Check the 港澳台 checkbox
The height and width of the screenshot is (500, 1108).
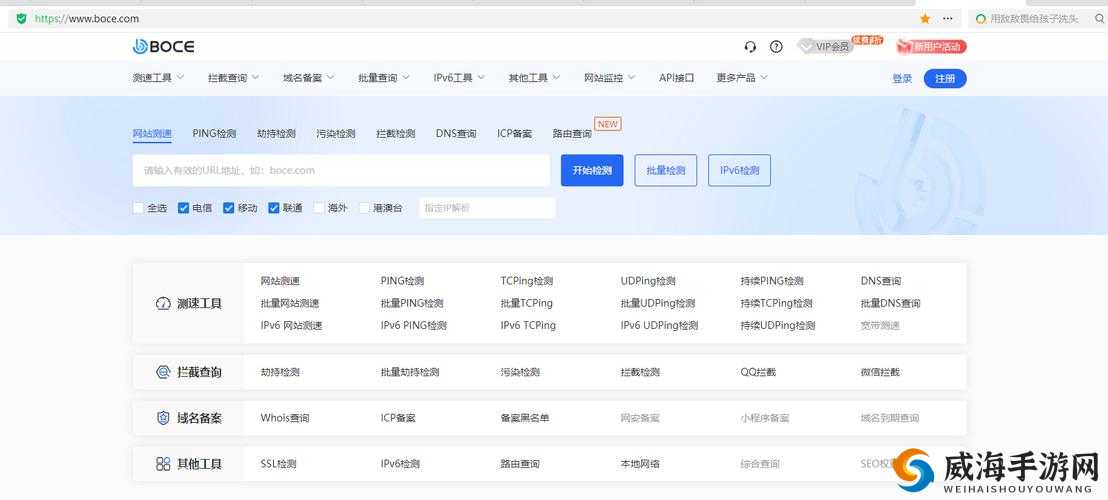(365, 208)
